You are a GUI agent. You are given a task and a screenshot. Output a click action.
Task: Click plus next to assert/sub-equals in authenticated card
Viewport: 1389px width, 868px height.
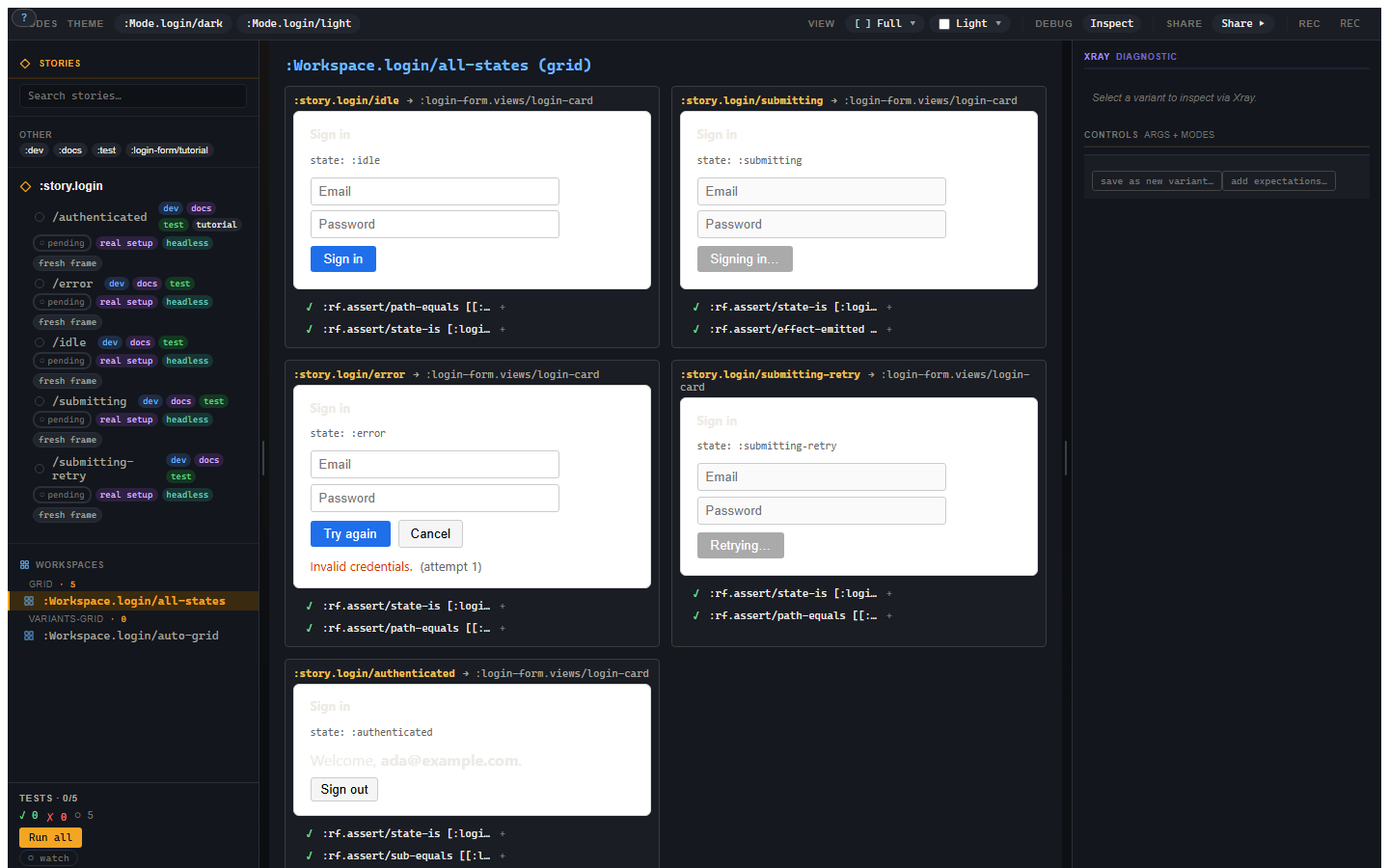click(x=503, y=856)
